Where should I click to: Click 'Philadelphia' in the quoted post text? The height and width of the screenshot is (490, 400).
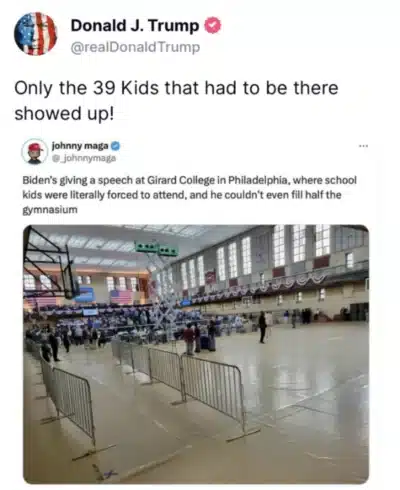[x=255, y=180]
